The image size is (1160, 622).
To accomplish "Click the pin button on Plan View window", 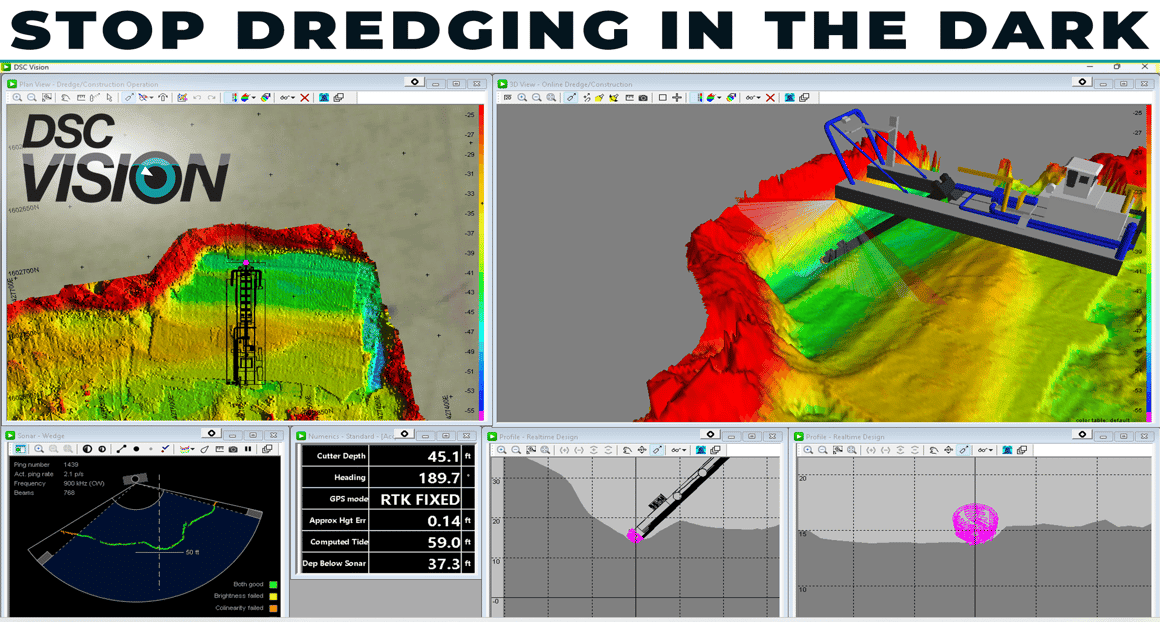I will coord(415,83).
